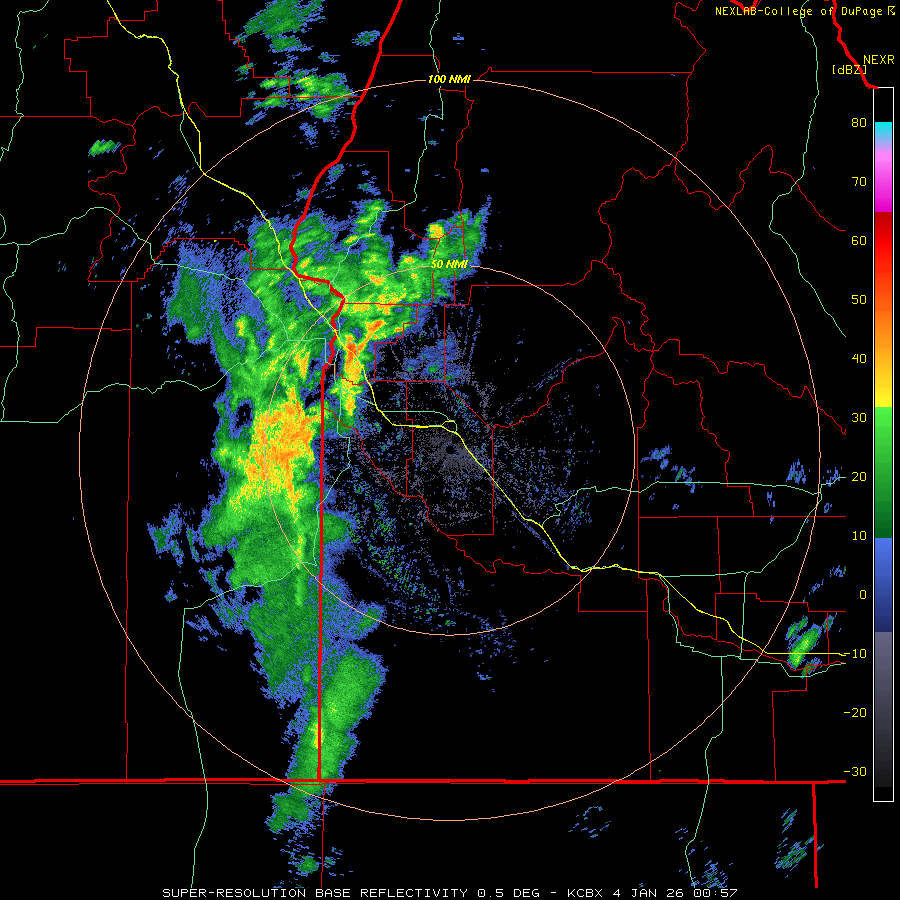900x900 pixels.
Task: Click the 100 NMI range ring label
Action: [x=449, y=79]
